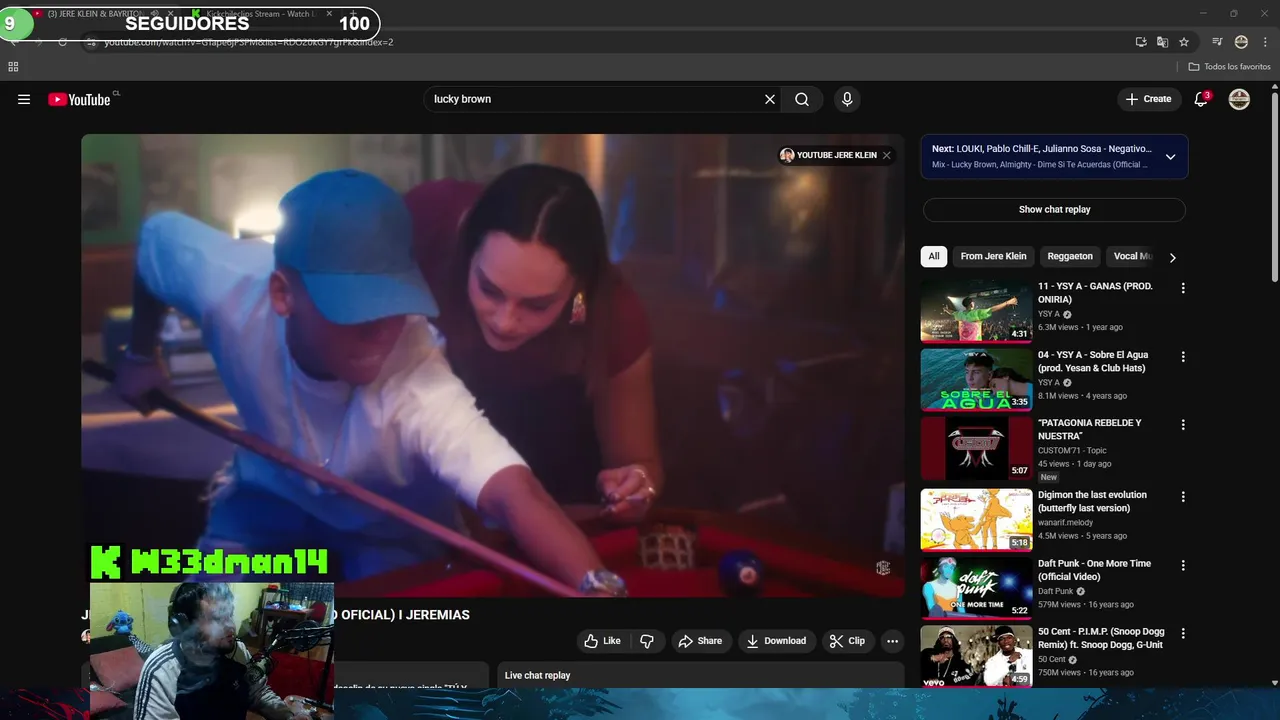Screen dimensions: 1280x720
Task: Start voice search with the microphone
Action: (847, 99)
